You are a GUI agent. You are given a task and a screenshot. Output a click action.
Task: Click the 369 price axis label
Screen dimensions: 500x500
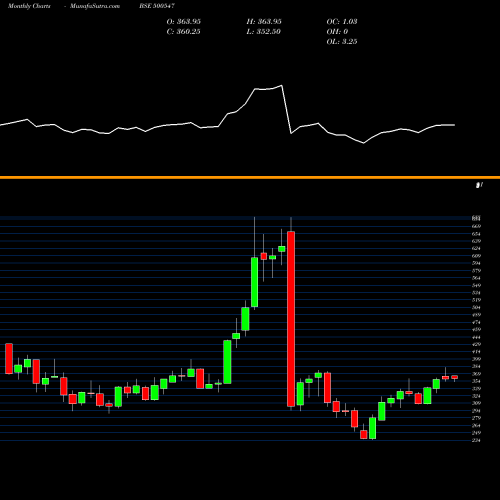click(x=476, y=374)
